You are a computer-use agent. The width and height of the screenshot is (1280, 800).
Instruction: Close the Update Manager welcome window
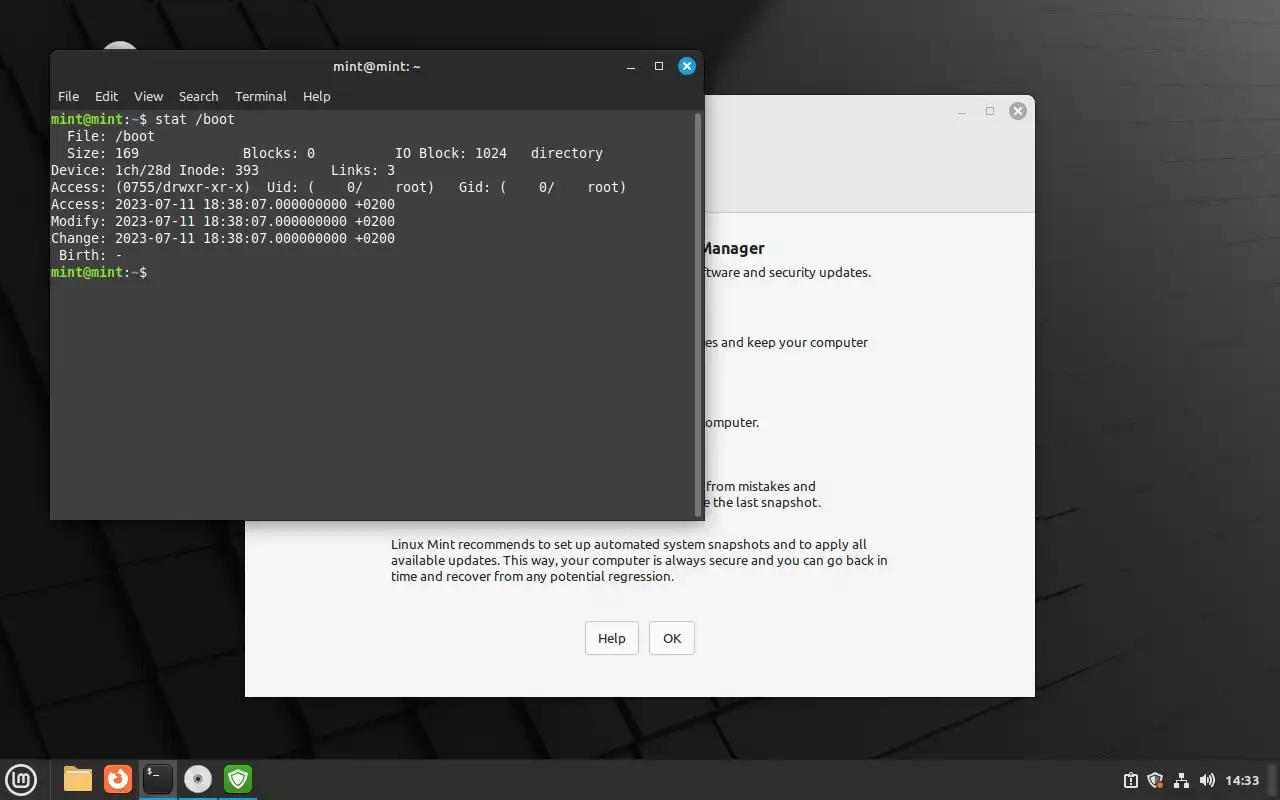[x=1018, y=111]
